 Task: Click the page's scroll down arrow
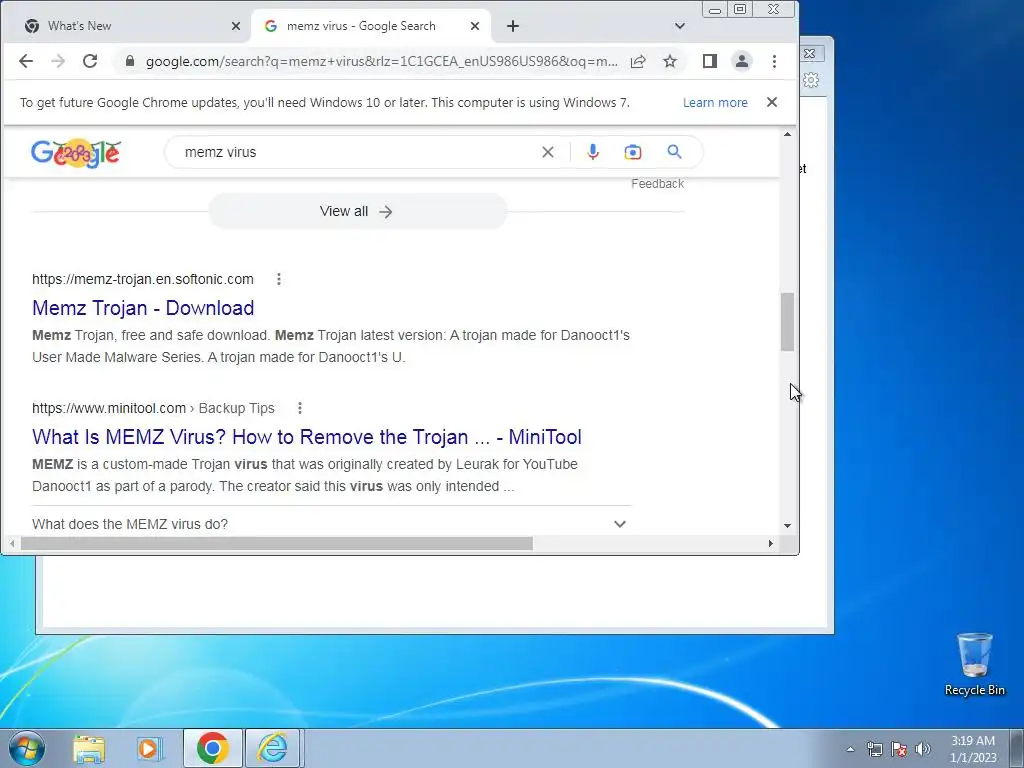788,526
